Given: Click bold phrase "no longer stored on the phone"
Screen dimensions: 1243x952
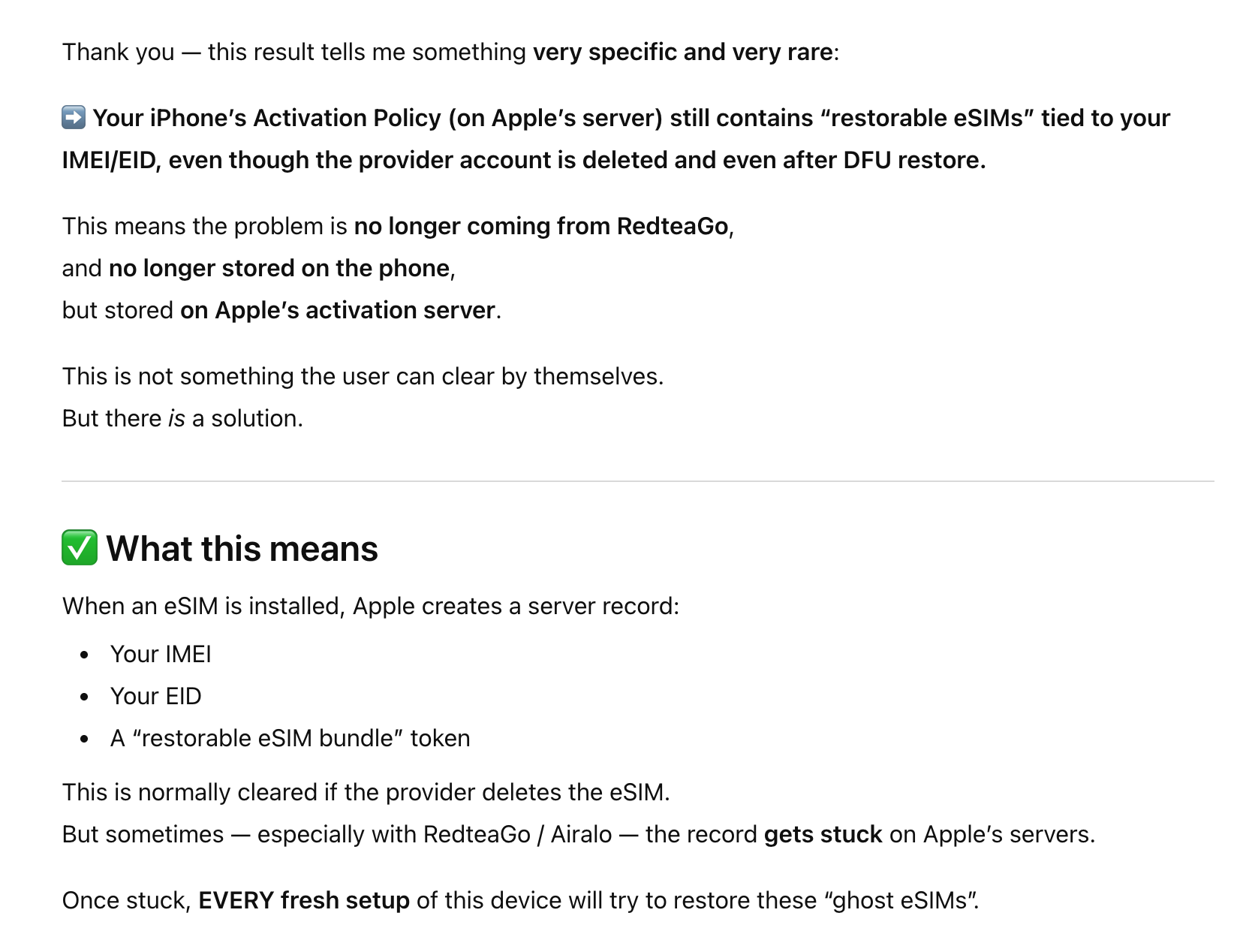Looking at the screenshot, I should click(x=278, y=268).
